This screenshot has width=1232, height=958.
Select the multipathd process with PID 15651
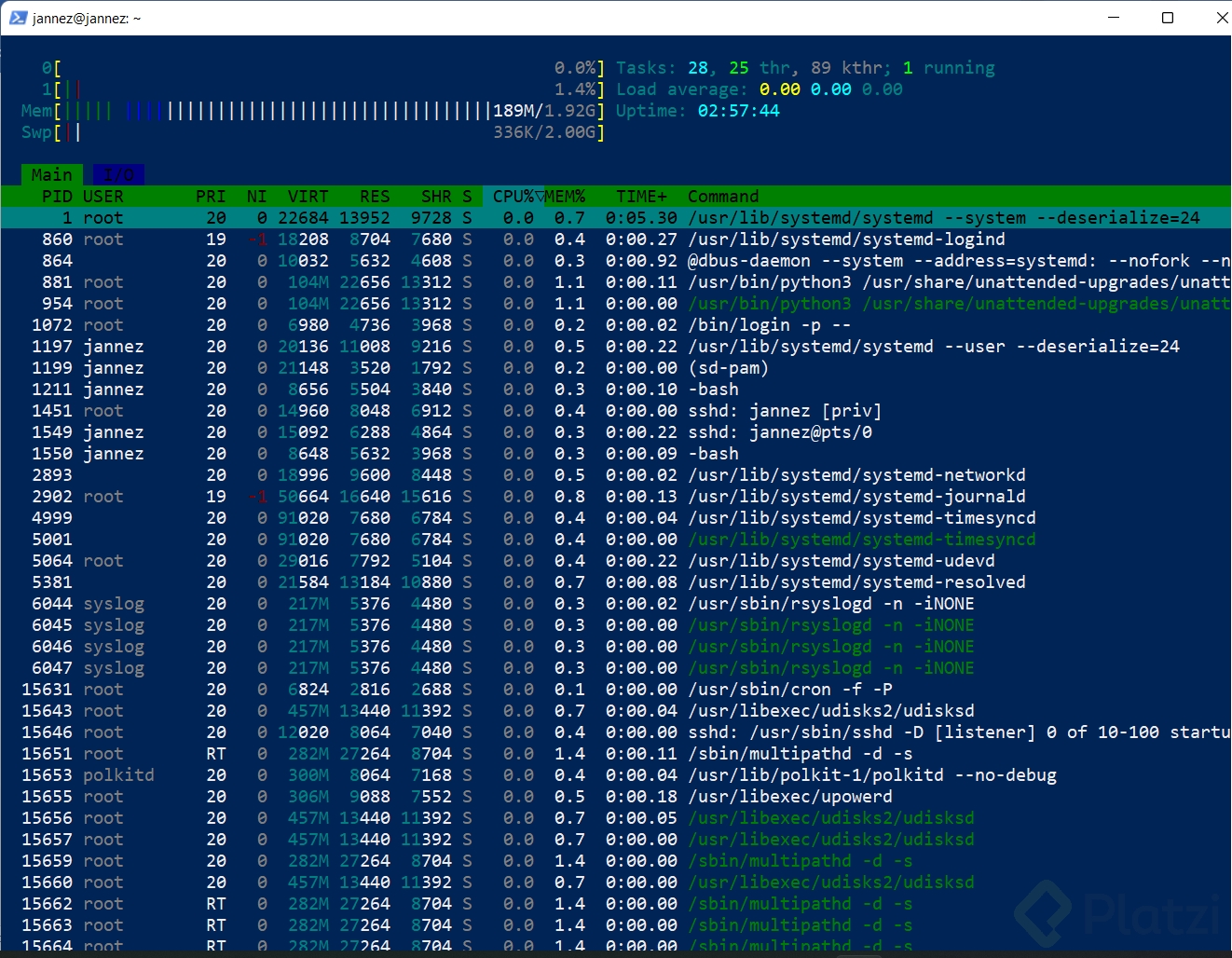click(616, 754)
